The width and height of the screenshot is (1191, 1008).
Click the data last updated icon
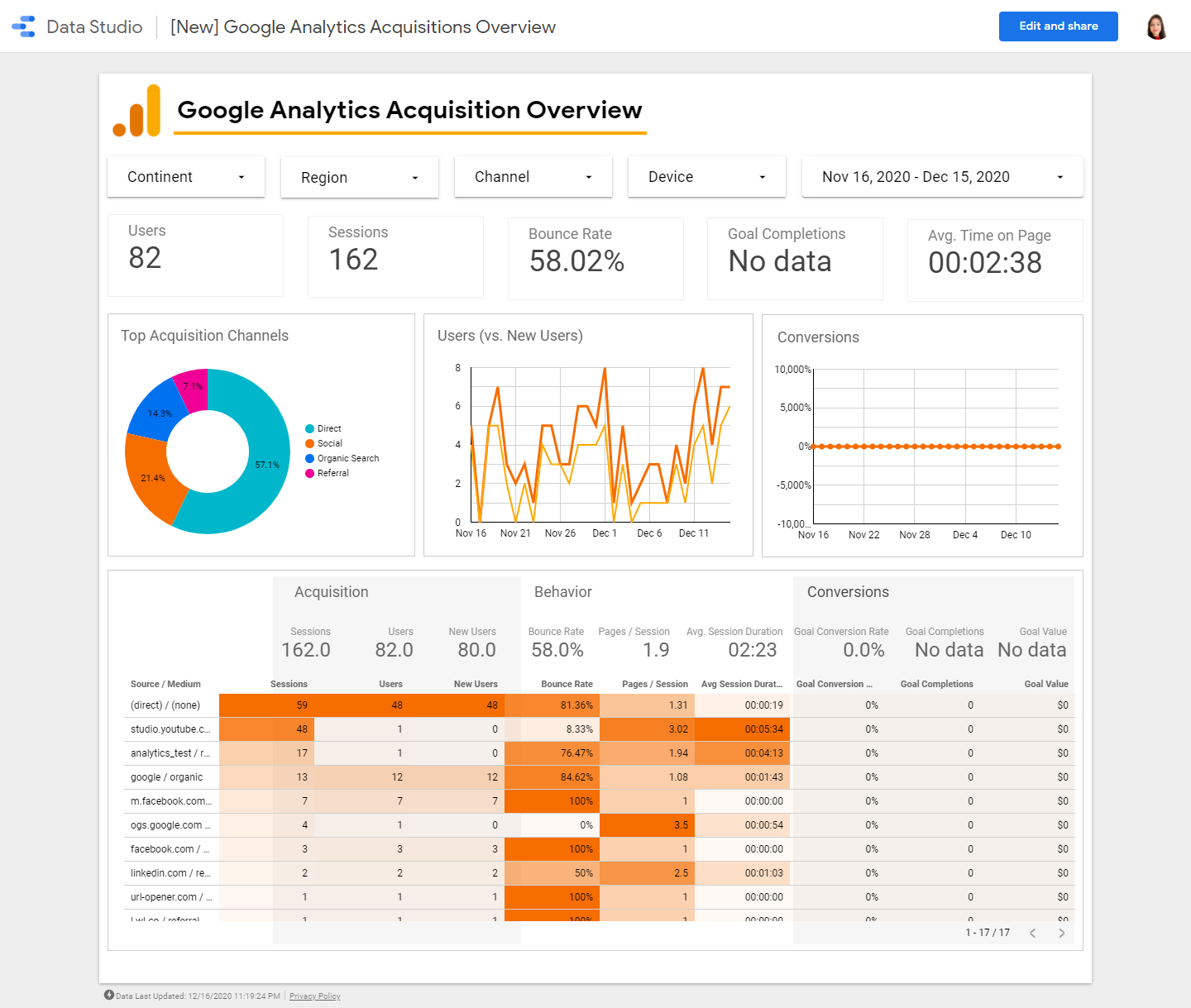point(109,995)
